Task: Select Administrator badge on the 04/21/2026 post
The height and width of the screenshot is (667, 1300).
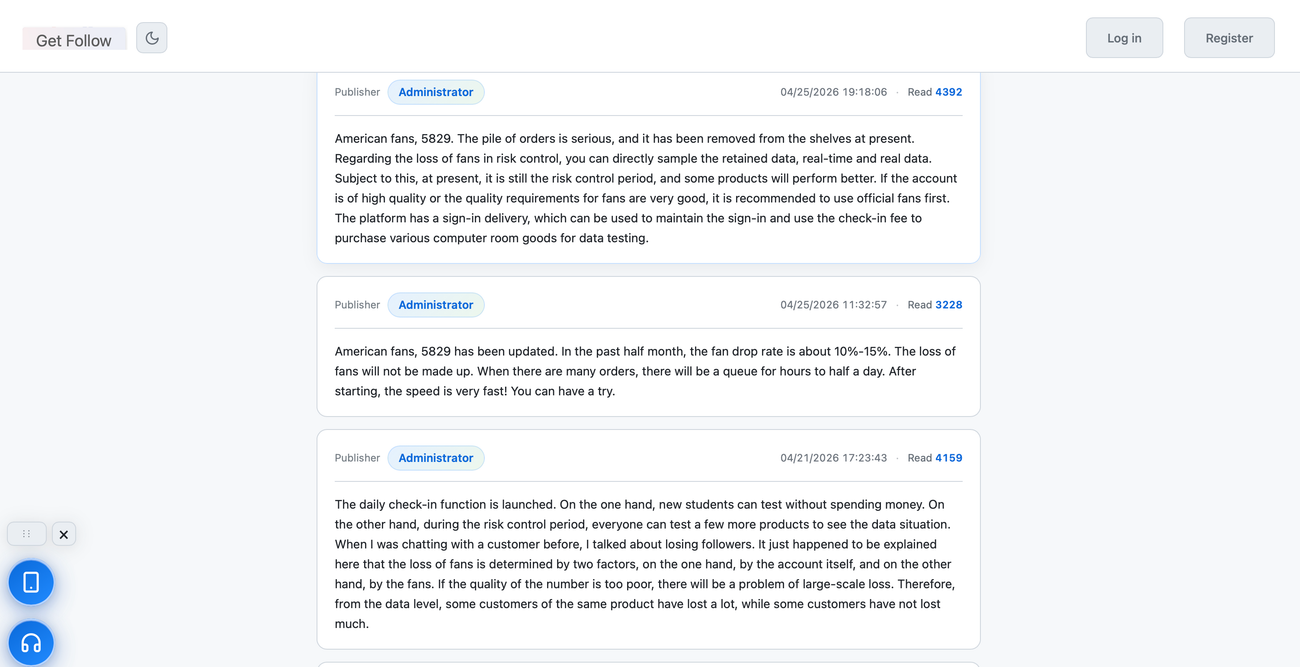Action: [x=436, y=458]
